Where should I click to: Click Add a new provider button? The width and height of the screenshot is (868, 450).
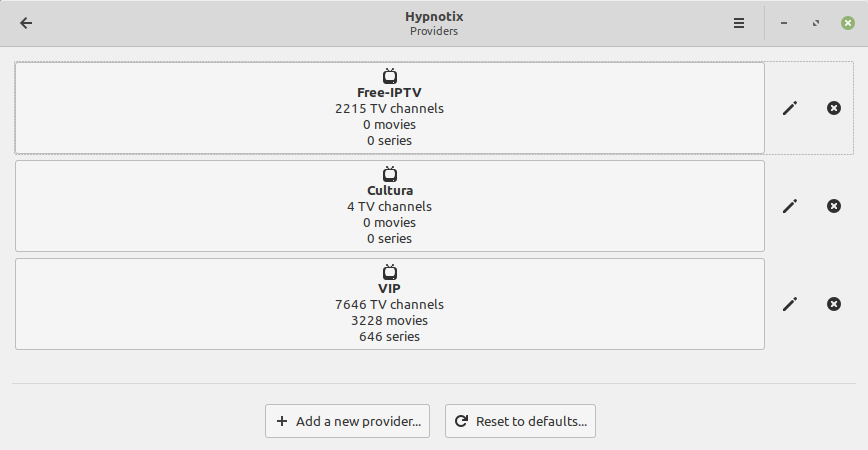(x=347, y=421)
